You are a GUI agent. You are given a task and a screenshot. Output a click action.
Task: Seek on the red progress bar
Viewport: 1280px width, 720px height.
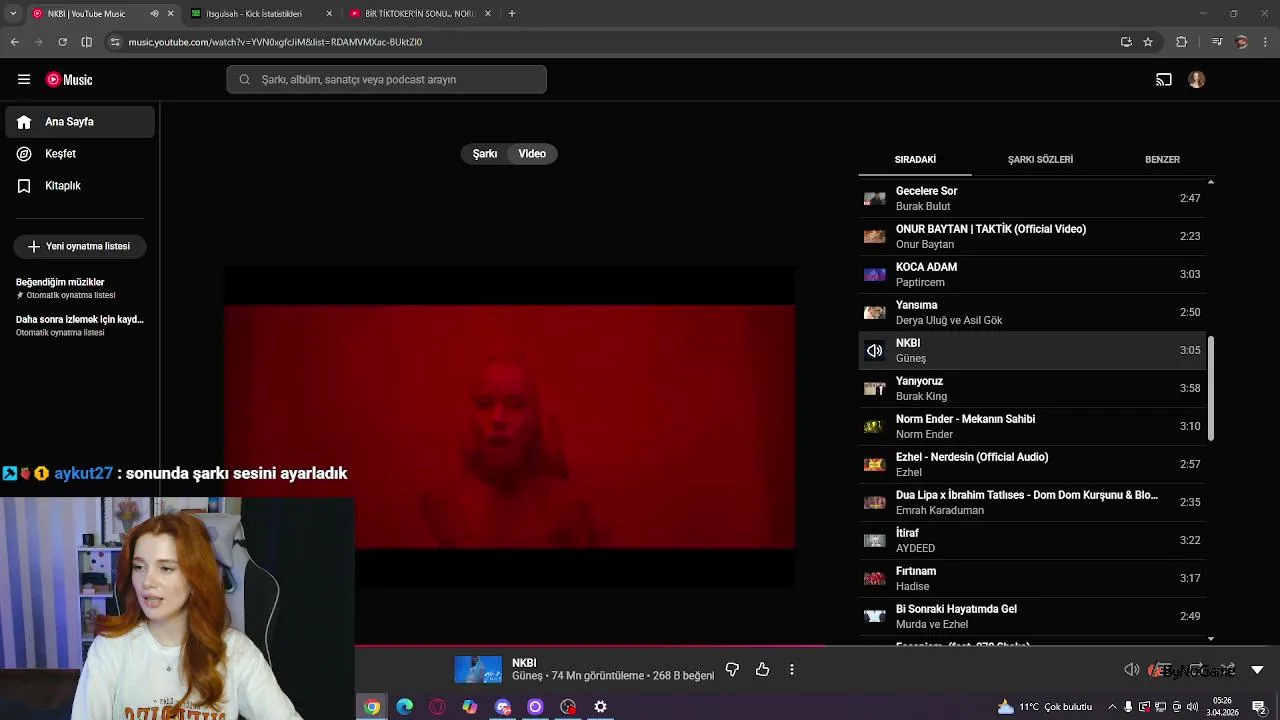[590, 646]
